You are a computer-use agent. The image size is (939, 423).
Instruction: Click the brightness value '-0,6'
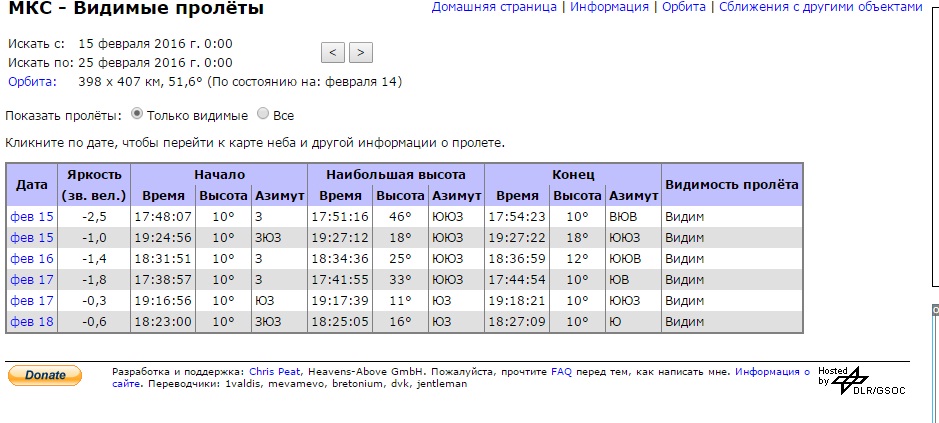click(x=94, y=322)
